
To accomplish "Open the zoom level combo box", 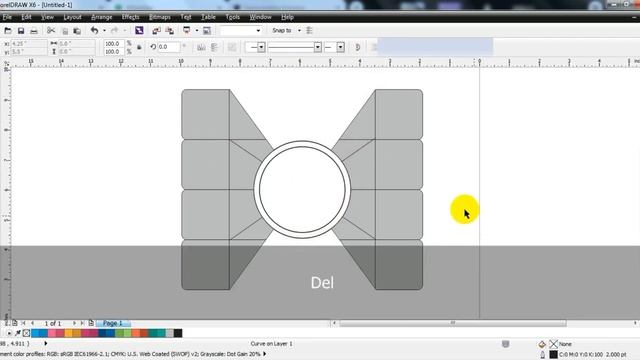I will point(240,31).
